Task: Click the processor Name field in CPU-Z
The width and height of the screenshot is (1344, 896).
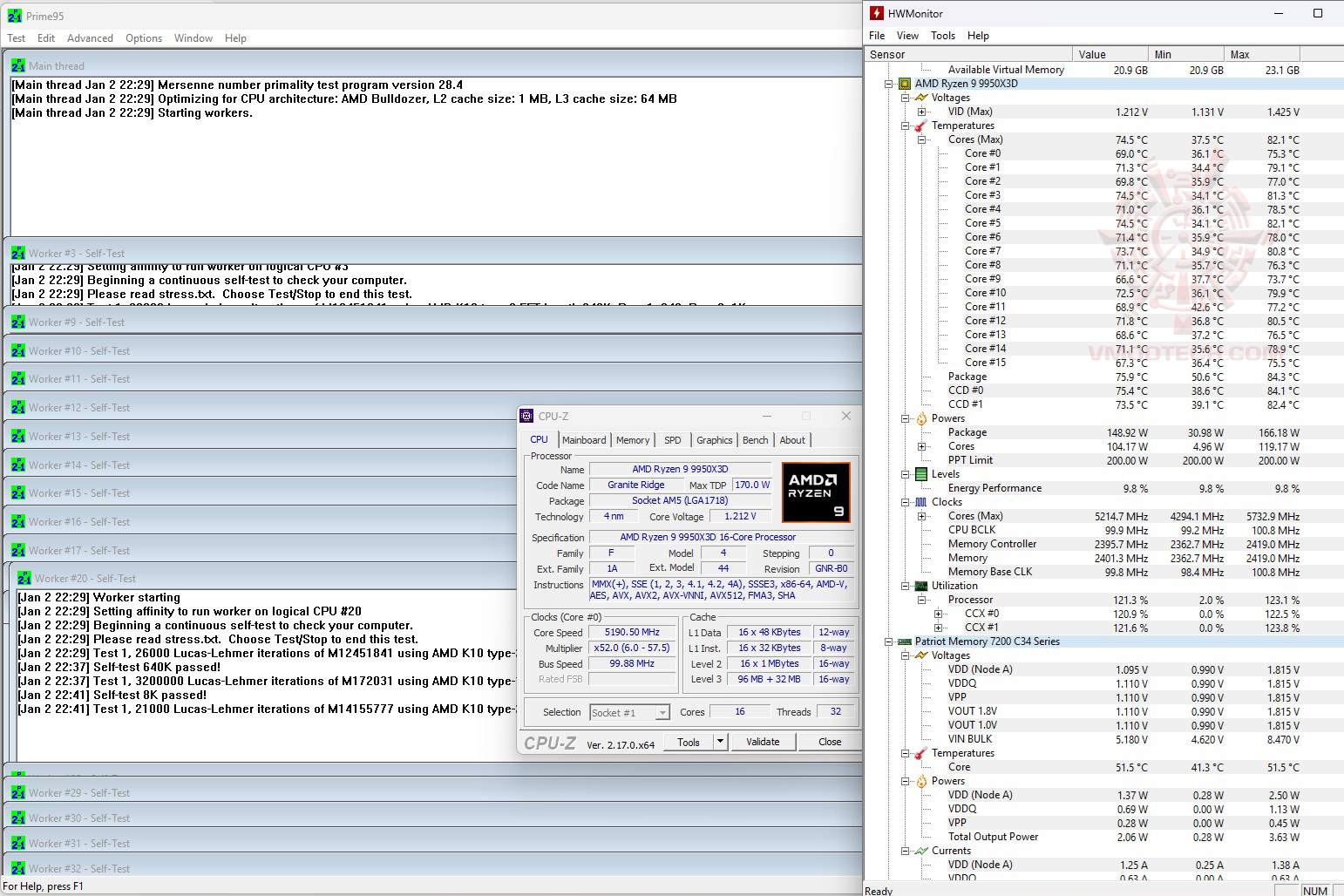Action: point(680,469)
